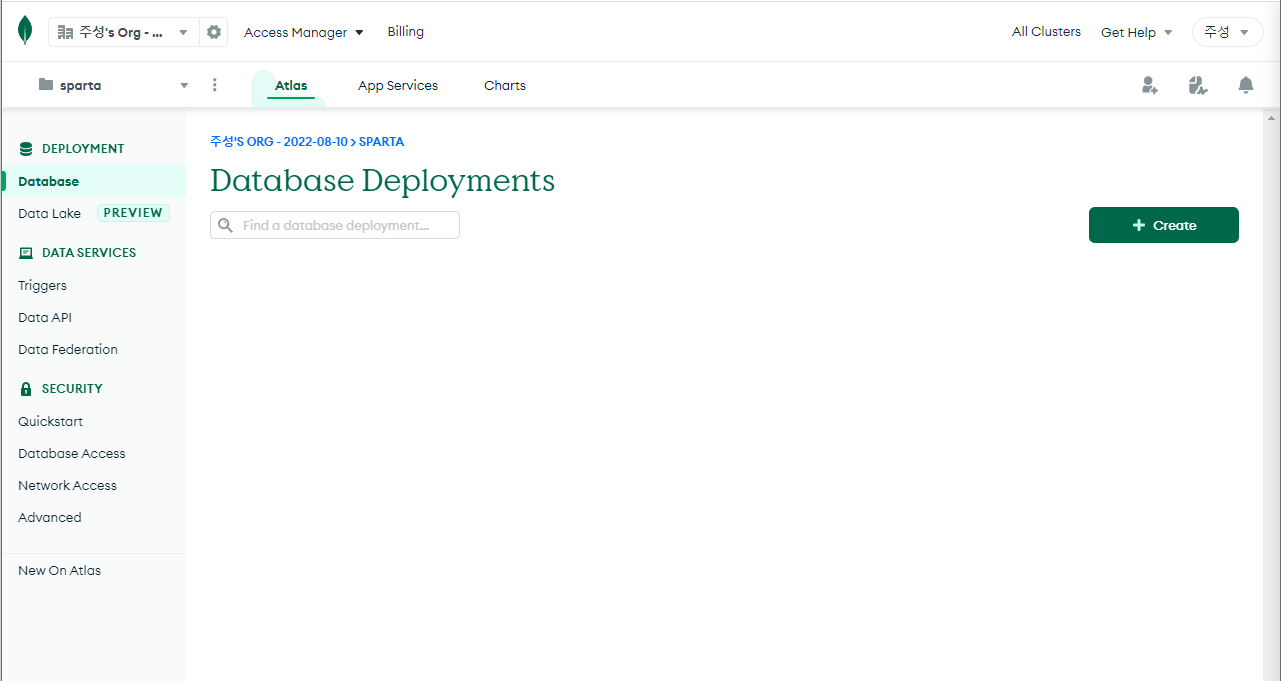Switch to the App Services tab
This screenshot has width=1281, height=681.
point(398,86)
